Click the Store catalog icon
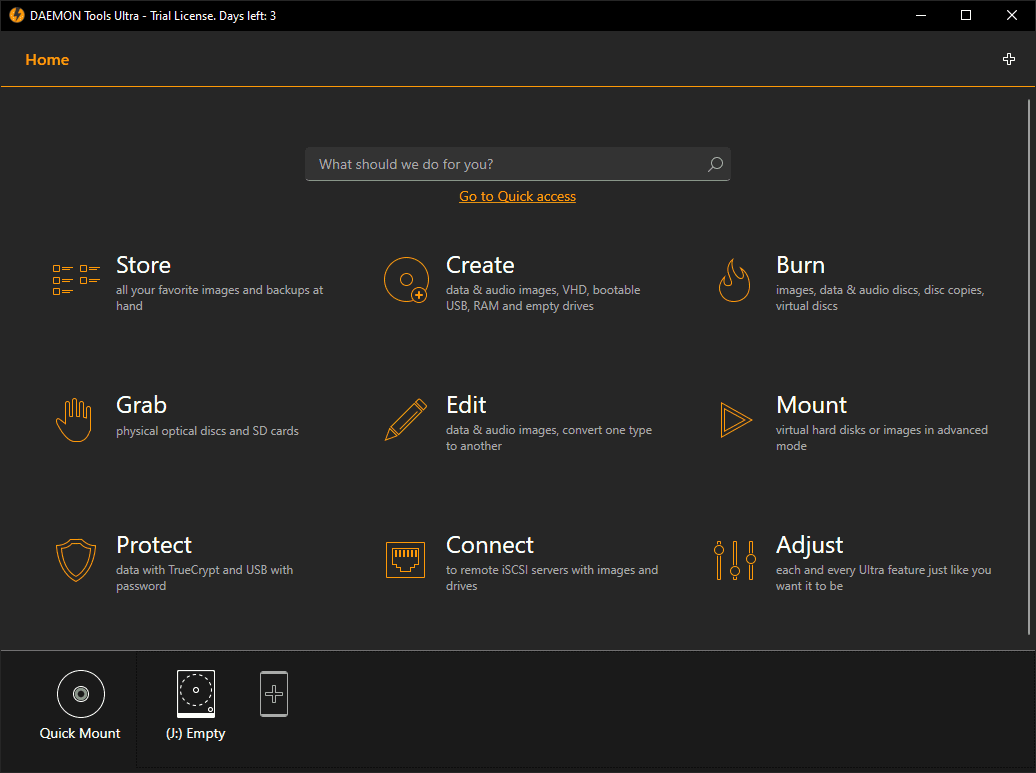Screen dimensions: 1036x773 [x=76, y=280]
